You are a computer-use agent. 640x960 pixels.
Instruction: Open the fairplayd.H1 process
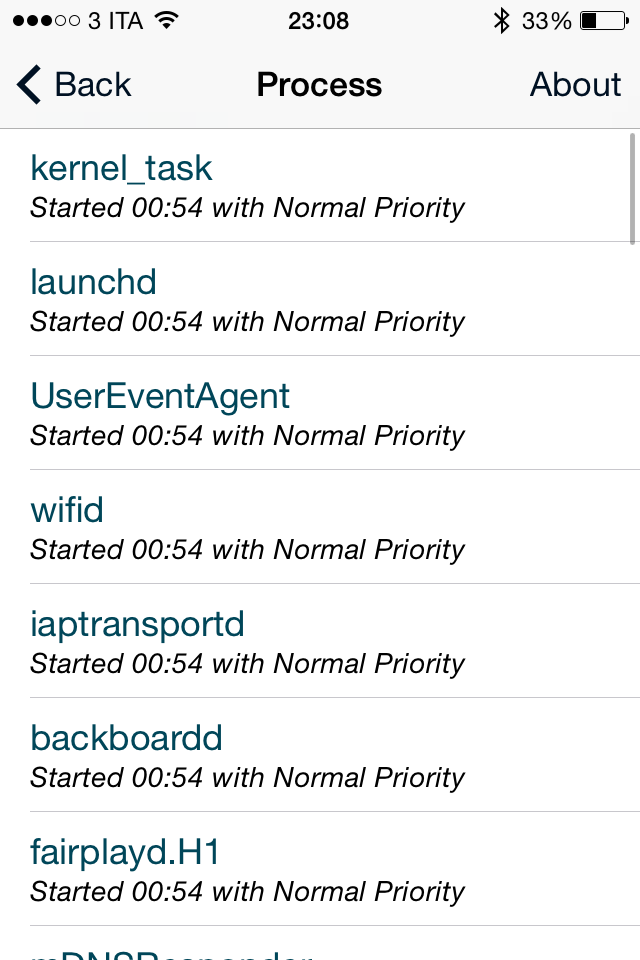tap(320, 869)
